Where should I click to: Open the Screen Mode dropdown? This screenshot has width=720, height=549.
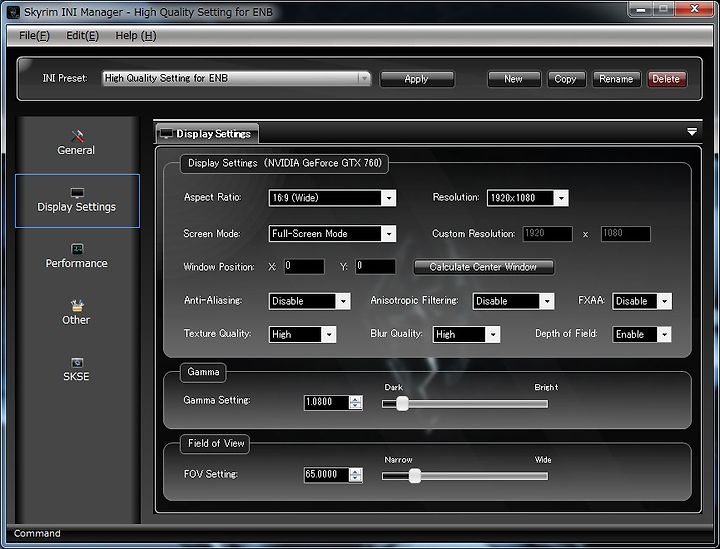tap(332, 234)
